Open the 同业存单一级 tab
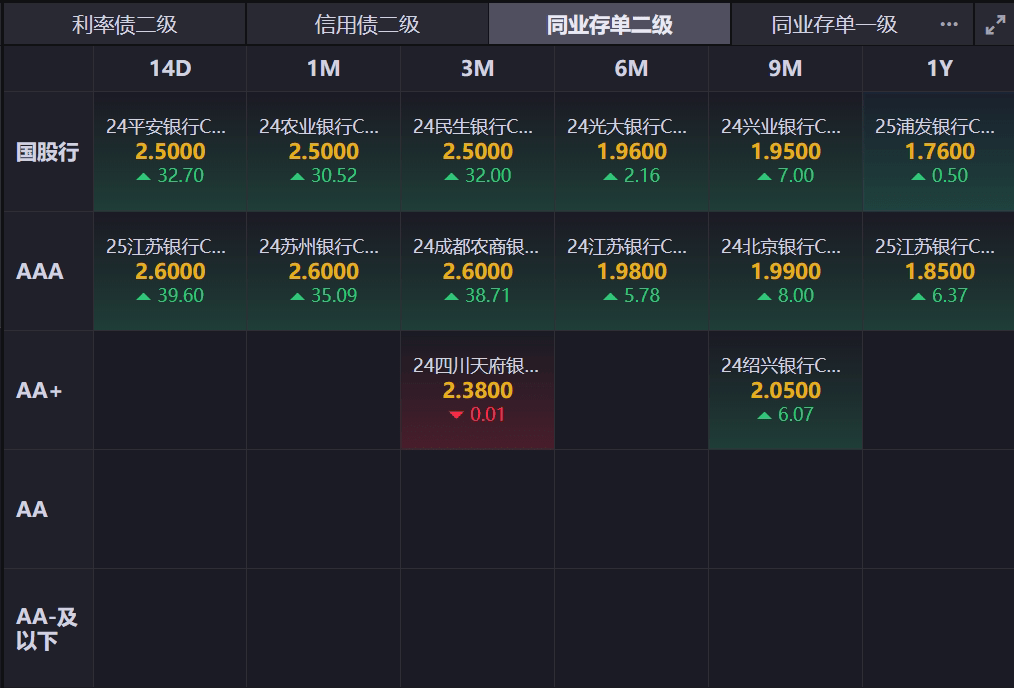This screenshot has height=688, width=1014. [x=834, y=25]
